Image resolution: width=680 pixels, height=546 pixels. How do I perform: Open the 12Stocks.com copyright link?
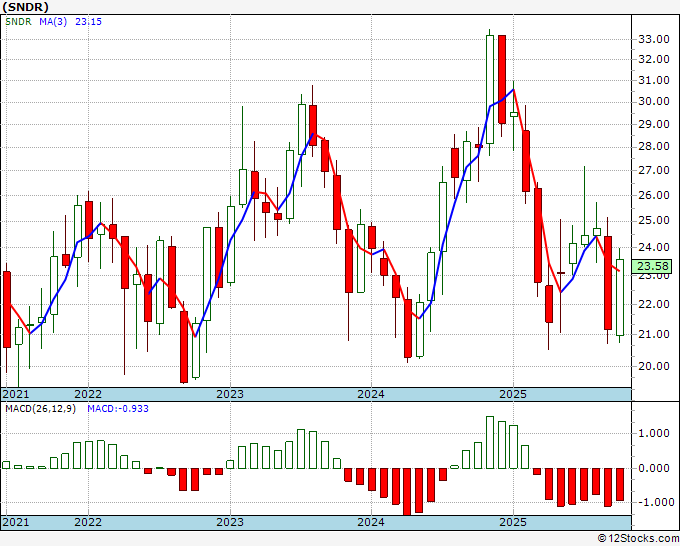tap(638, 538)
